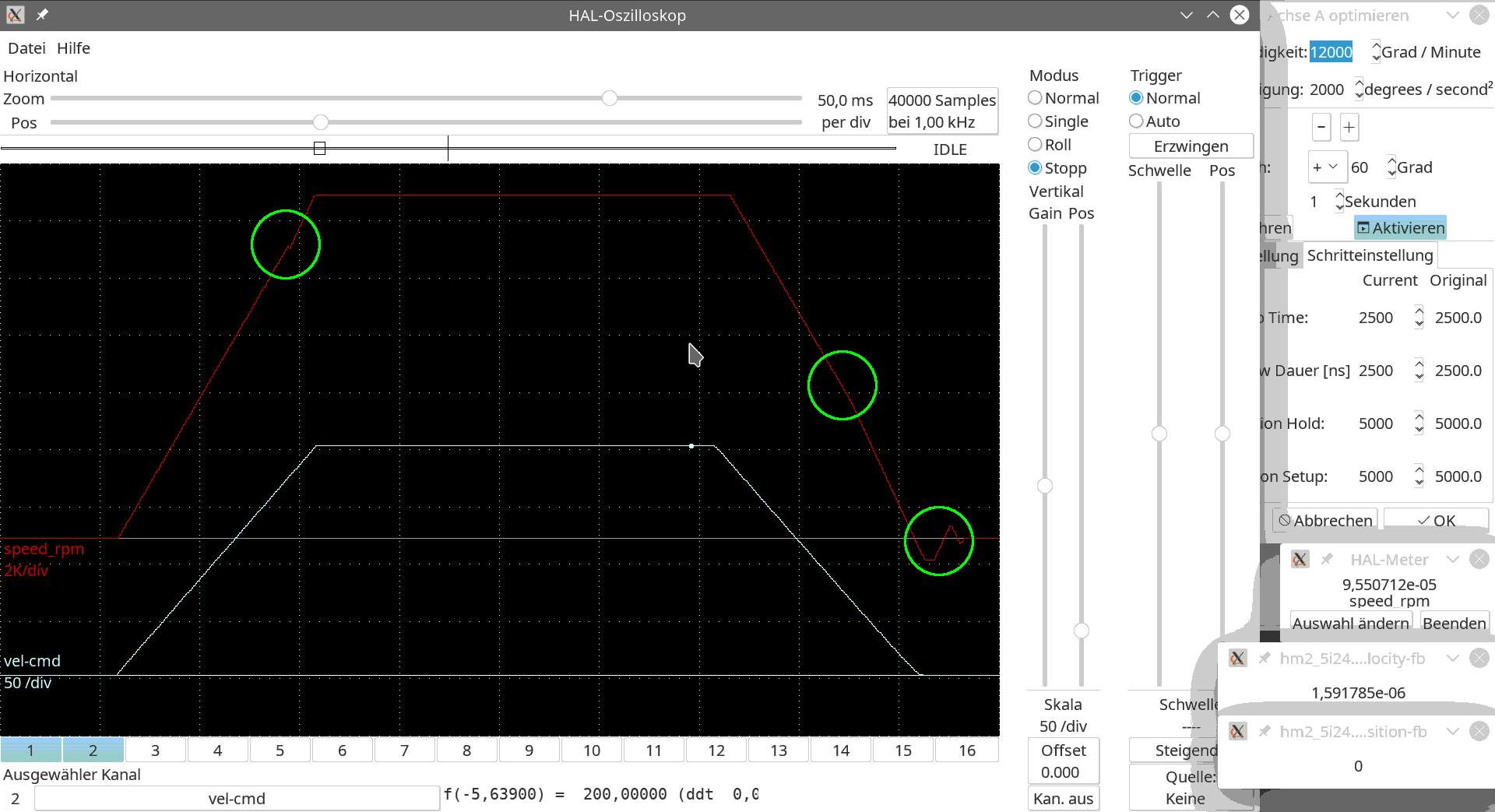Click the app icon of position-fb meter window
1495x812 pixels.
(1237, 731)
